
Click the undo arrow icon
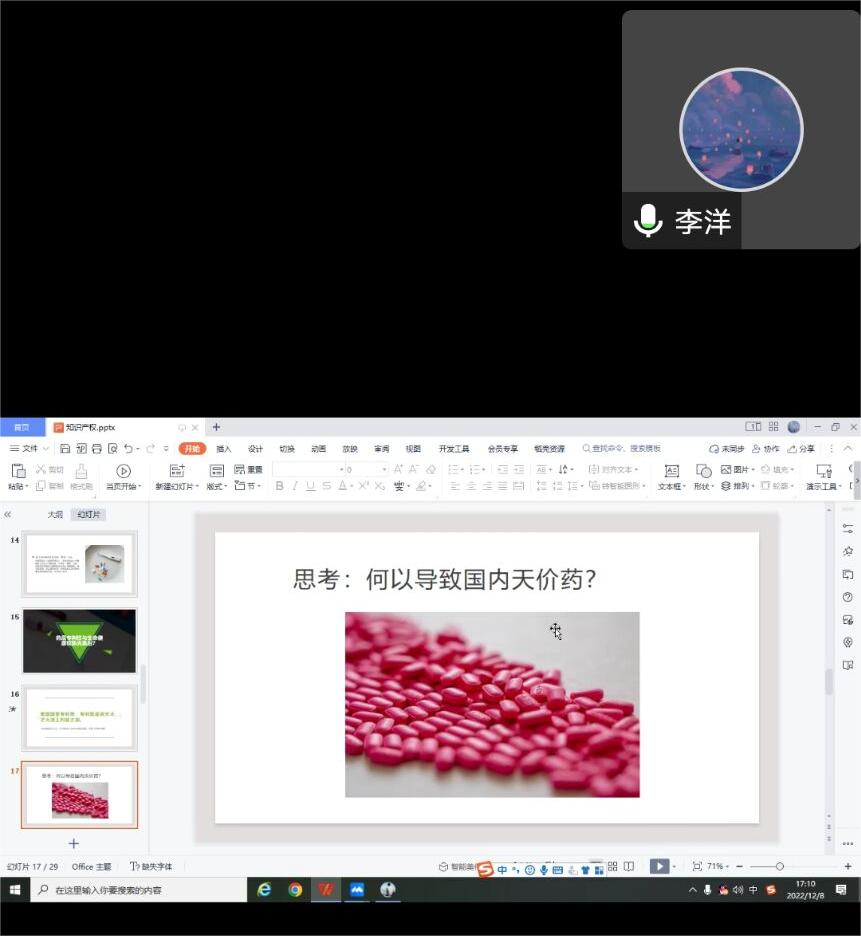pos(129,449)
